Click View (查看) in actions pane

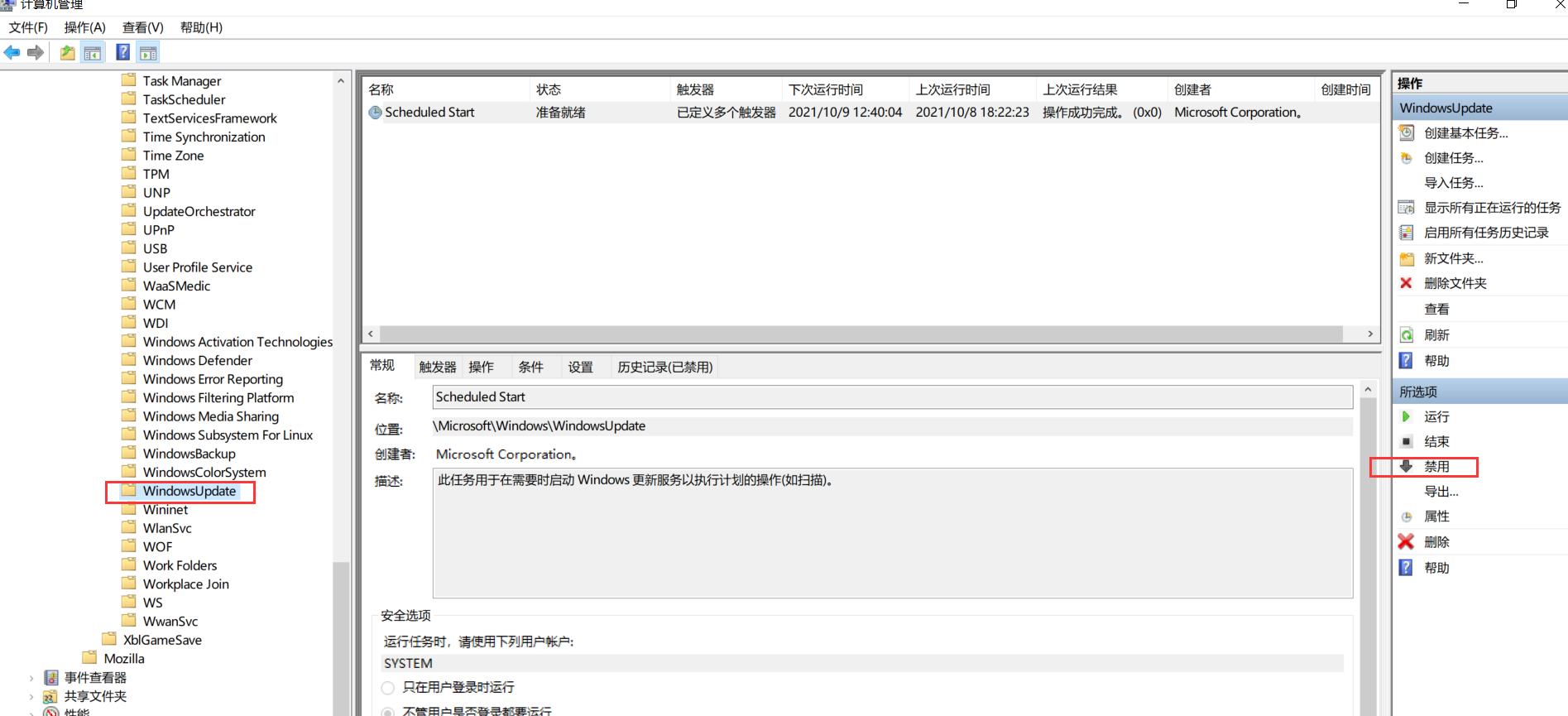(1436, 310)
